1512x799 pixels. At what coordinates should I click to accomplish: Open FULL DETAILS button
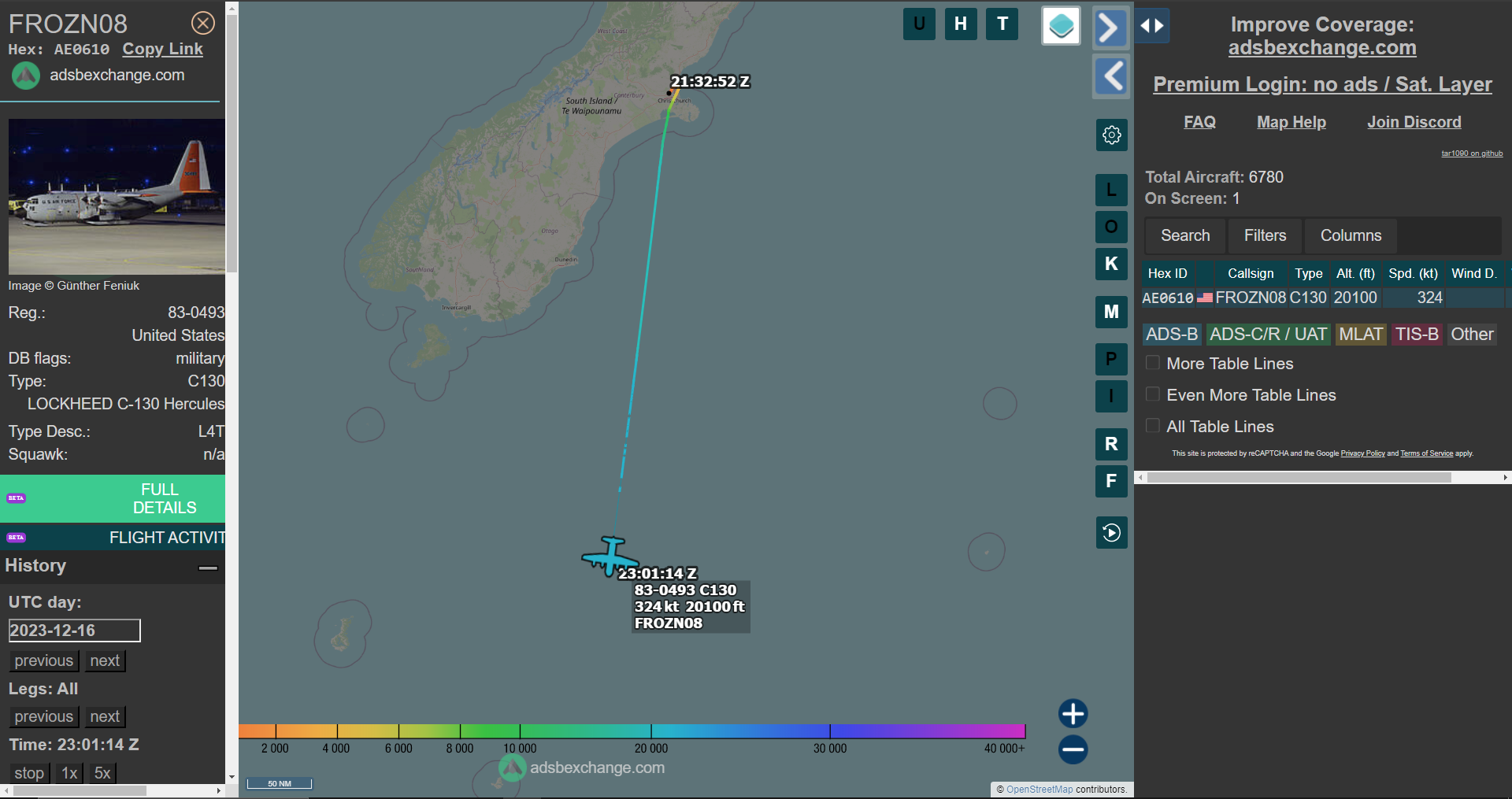click(x=113, y=498)
